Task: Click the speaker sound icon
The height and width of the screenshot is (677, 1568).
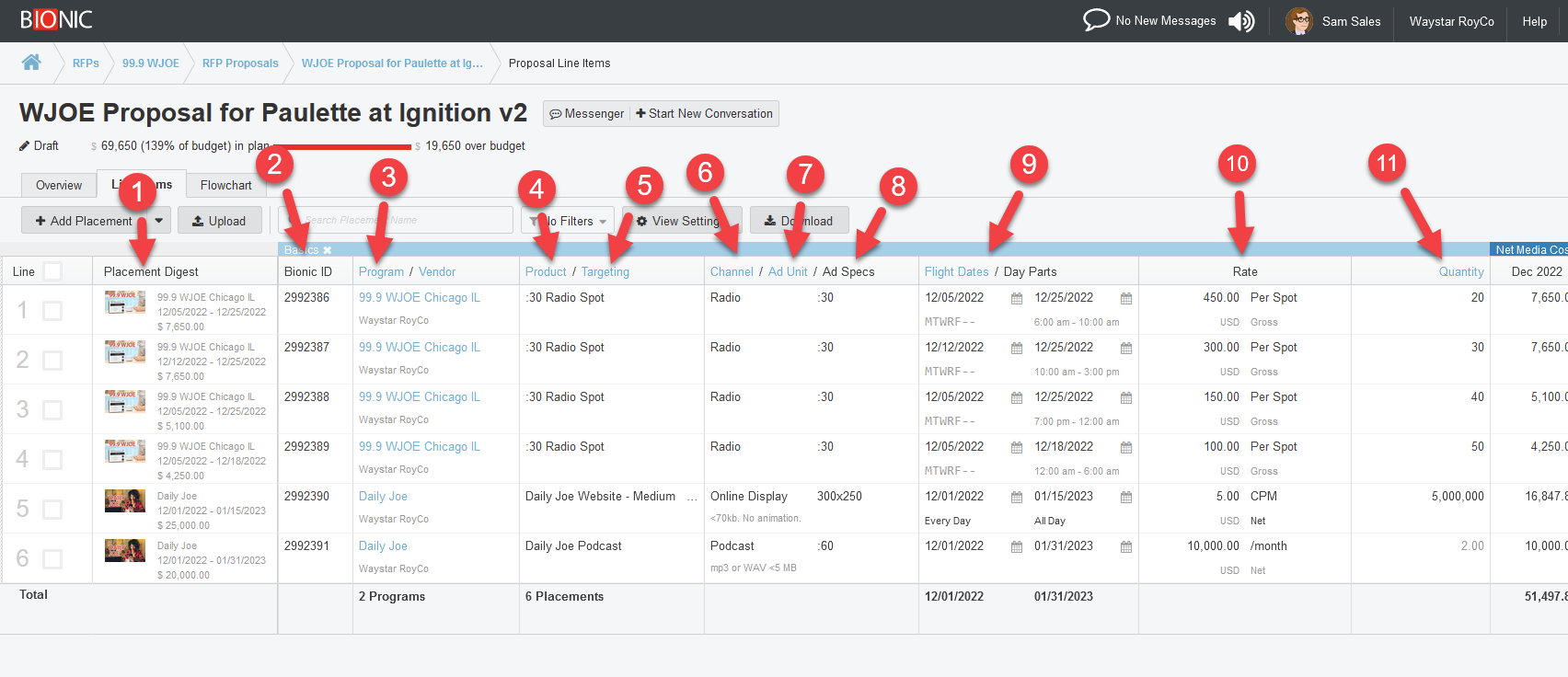Action: tap(1241, 21)
